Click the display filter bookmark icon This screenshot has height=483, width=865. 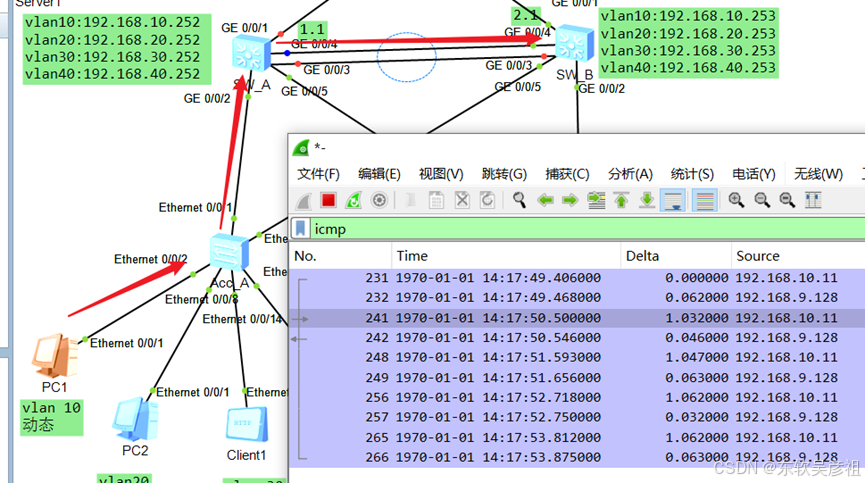(x=300, y=228)
